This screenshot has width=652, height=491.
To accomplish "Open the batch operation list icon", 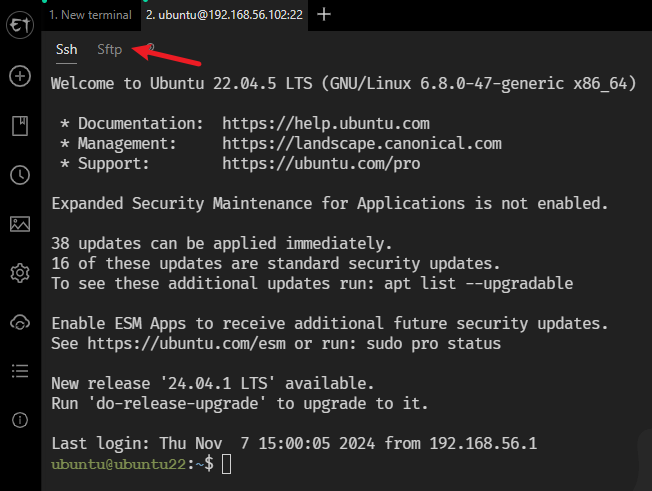I will coord(20,371).
